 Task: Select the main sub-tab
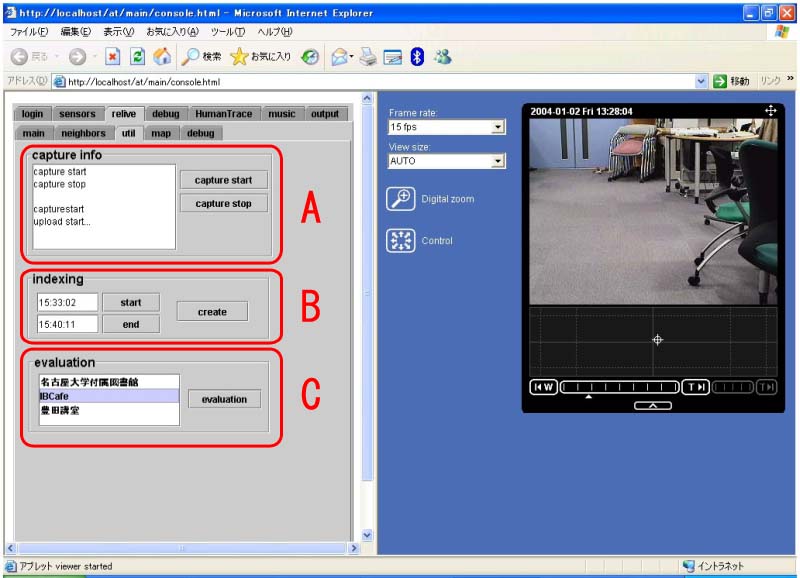tap(33, 133)
